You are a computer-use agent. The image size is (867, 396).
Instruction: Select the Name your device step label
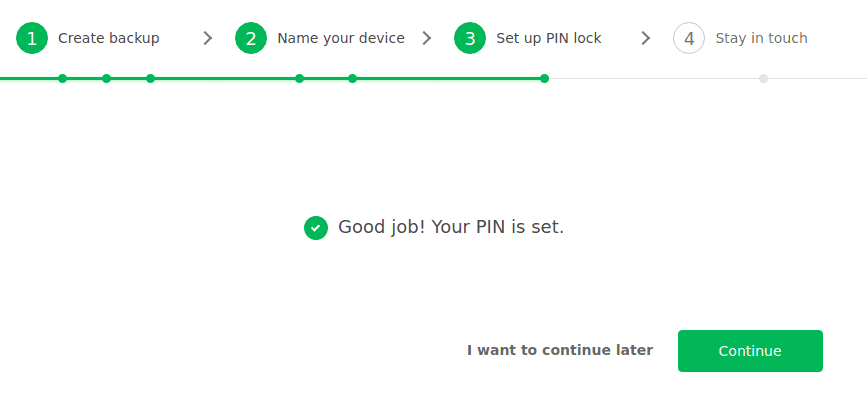[341, 38]
